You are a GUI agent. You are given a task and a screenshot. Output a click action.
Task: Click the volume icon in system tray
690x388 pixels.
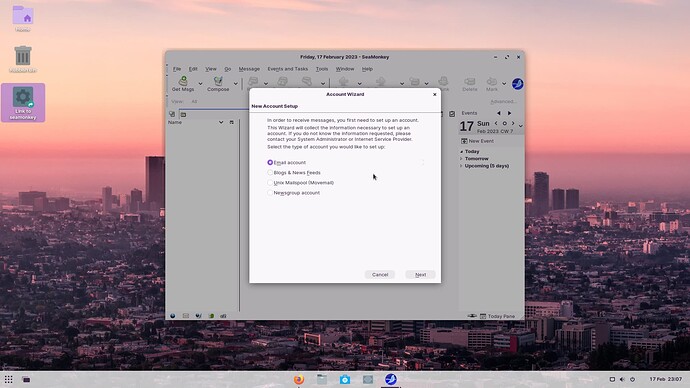tap(622, 379)
